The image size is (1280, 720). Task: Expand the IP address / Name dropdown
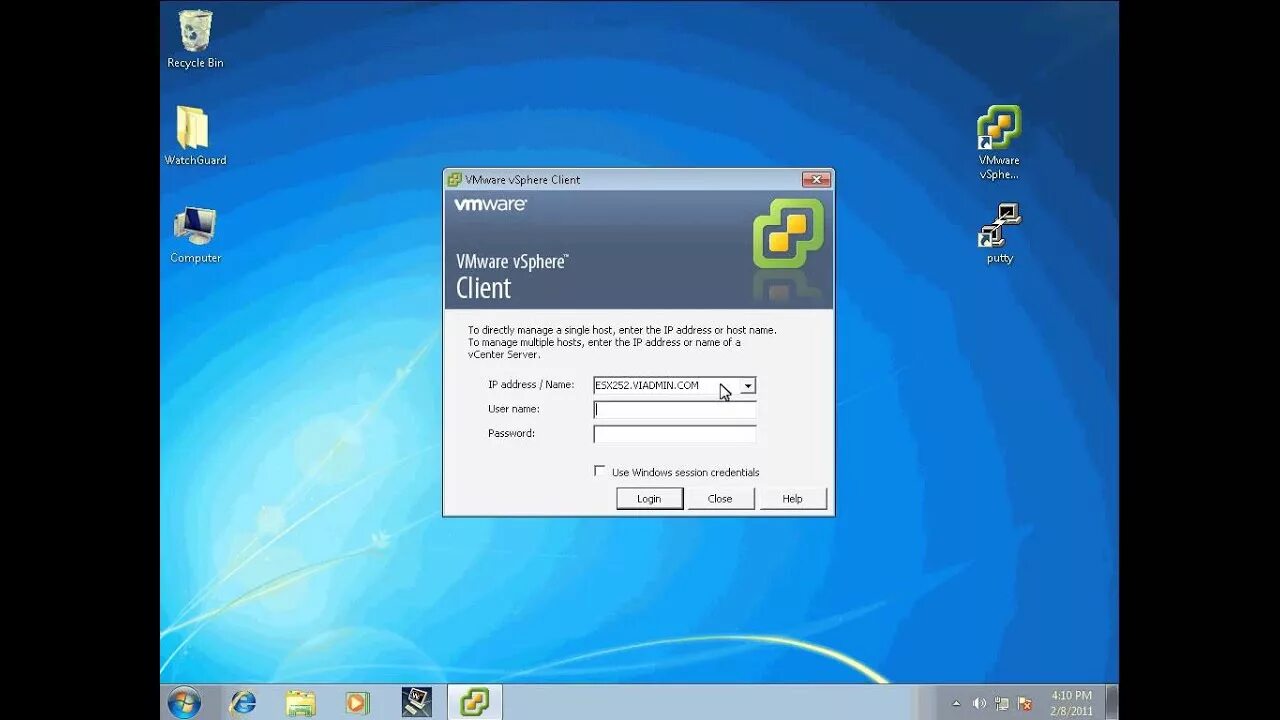pyautogui.click(x=748, y=386)
